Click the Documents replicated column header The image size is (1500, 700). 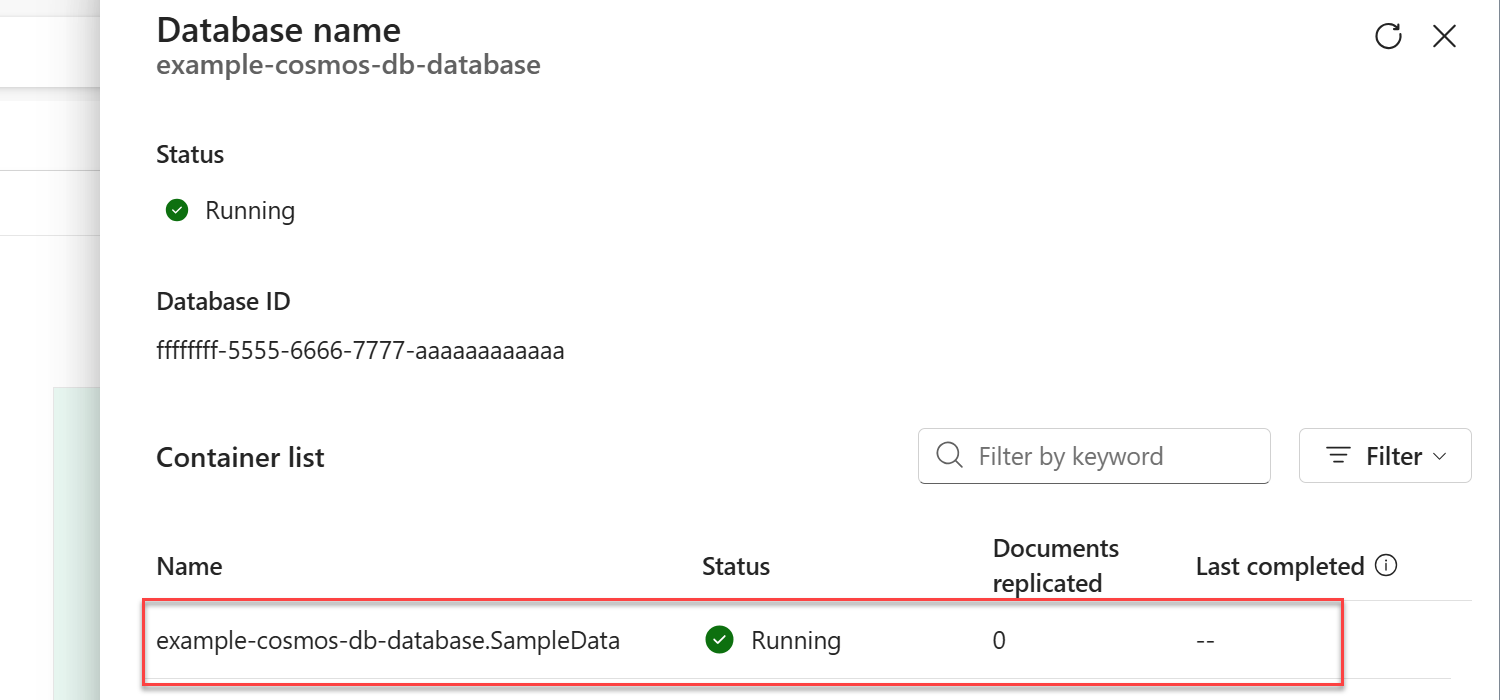pos(1055,565)
